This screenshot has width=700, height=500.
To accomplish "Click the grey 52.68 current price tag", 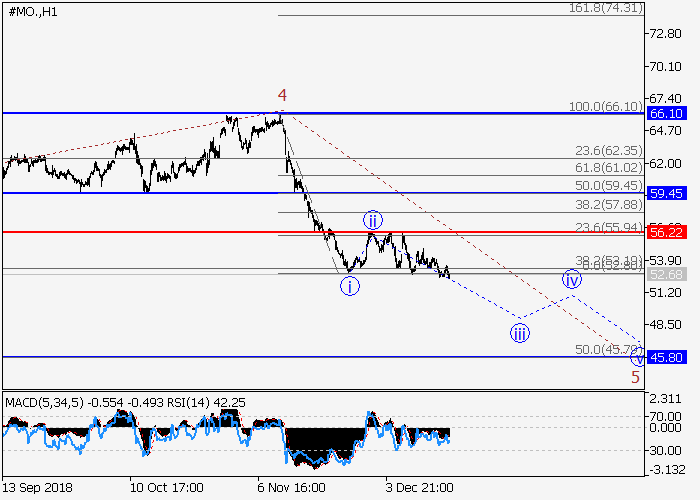I will pos(665,275).
